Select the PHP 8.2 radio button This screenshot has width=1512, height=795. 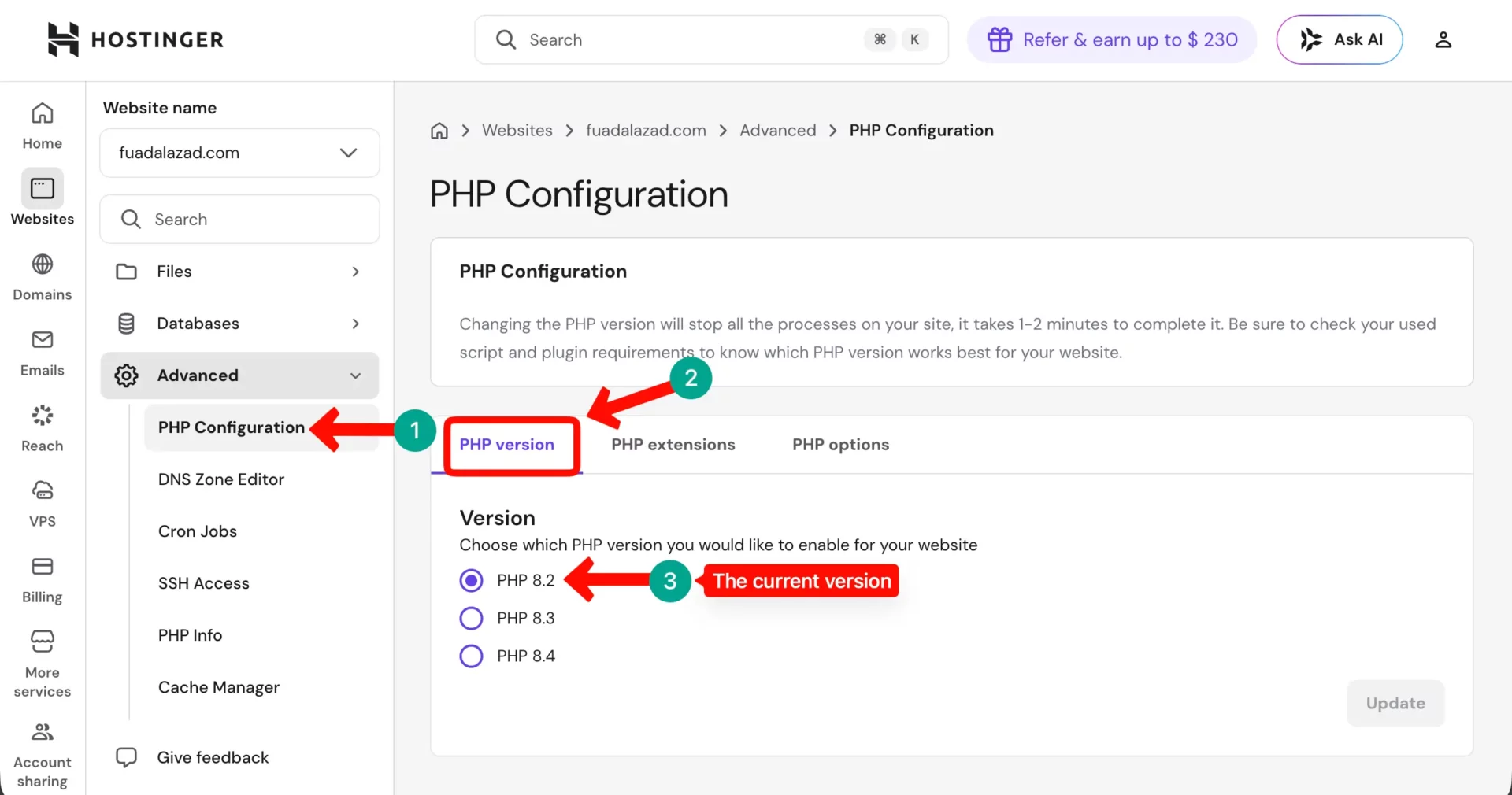coord(471,580)
